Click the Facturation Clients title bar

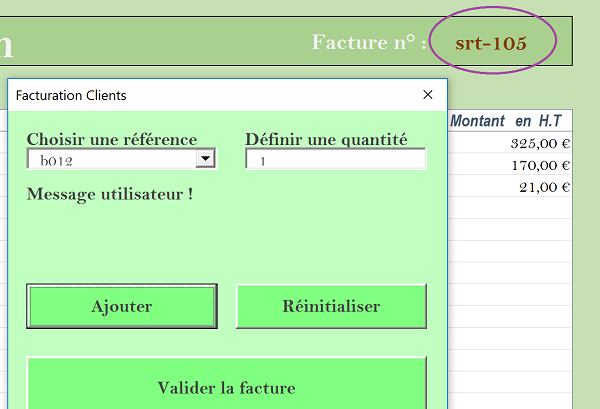(x=200, y=95)
